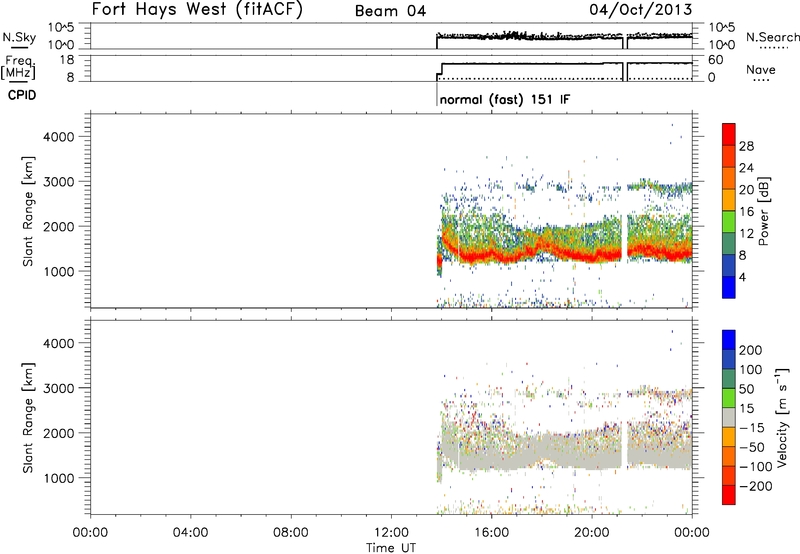Click the '16:00' time tick label

click(491, 533)
